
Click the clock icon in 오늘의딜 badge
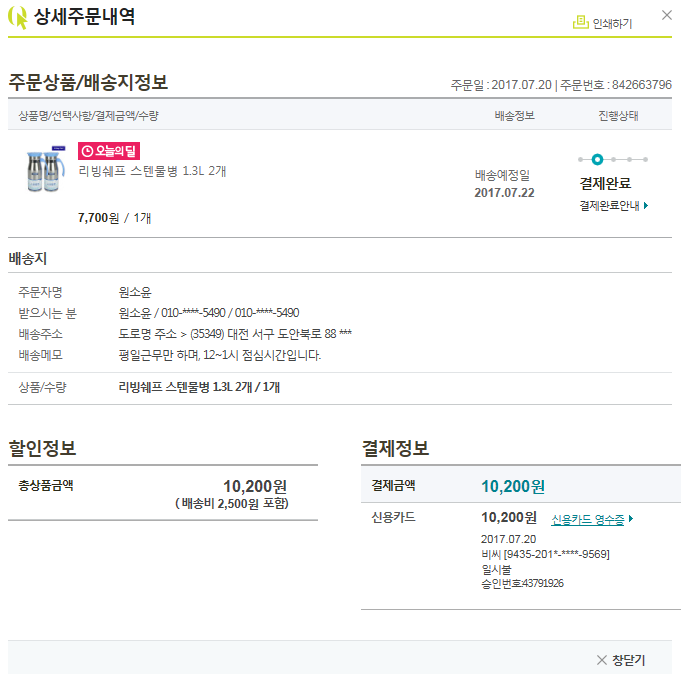[x=87, y=151]
